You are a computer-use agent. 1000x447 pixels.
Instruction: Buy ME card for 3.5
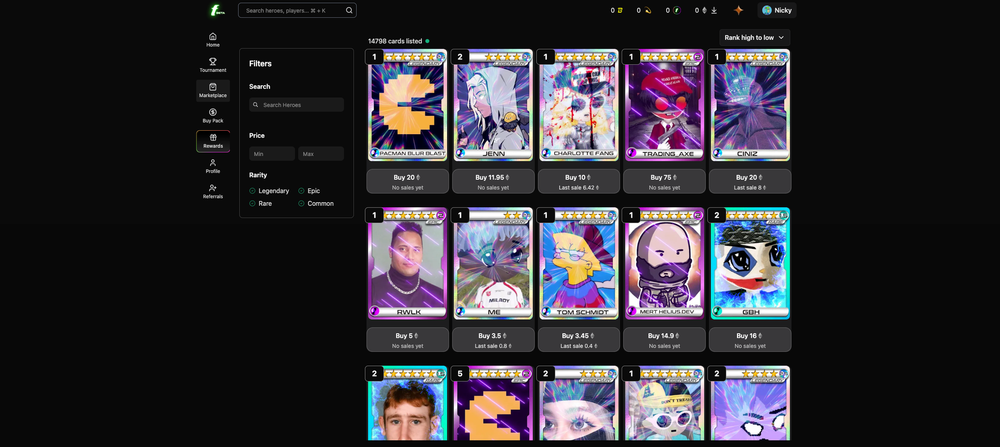click(x=493, y=339)
